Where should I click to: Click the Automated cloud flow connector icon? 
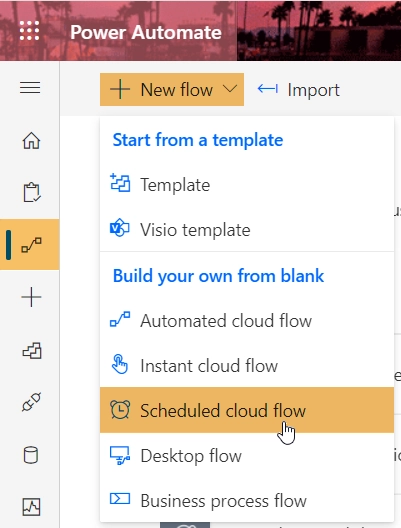120,319
